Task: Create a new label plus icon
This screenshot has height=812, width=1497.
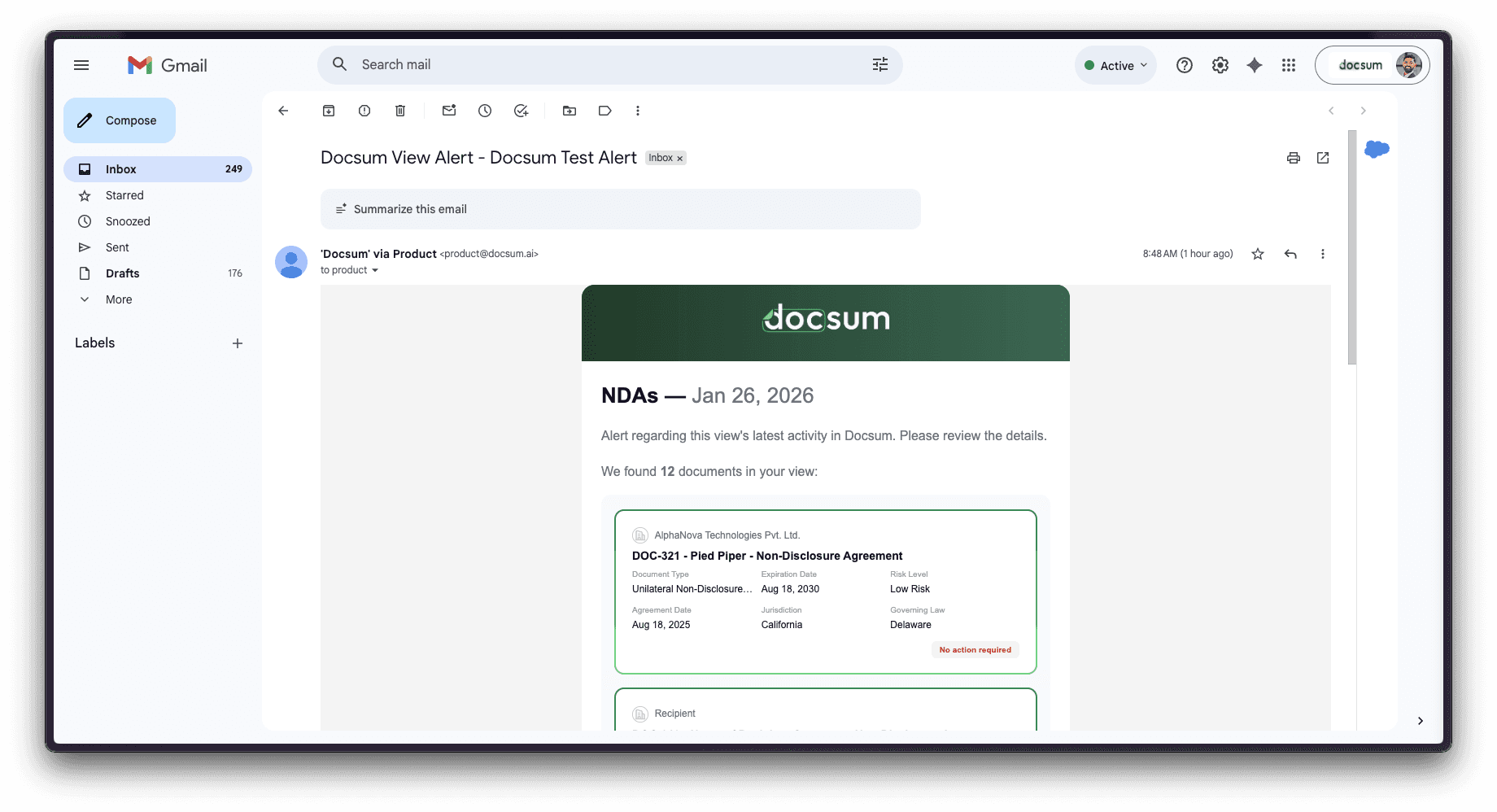Action: pyautogui.click(x=238, y=343)
